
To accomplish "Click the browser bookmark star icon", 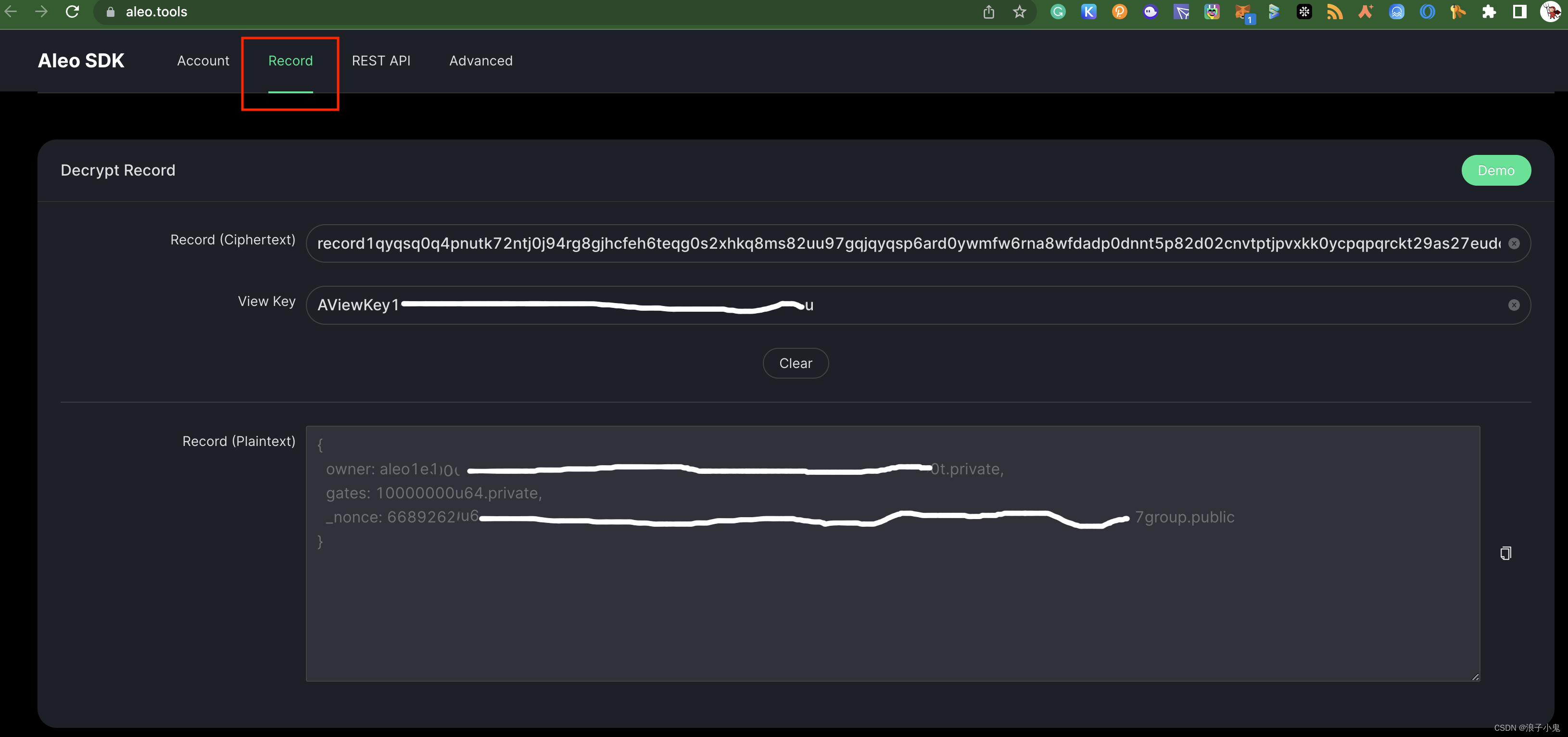I will tap(1019, 11).
